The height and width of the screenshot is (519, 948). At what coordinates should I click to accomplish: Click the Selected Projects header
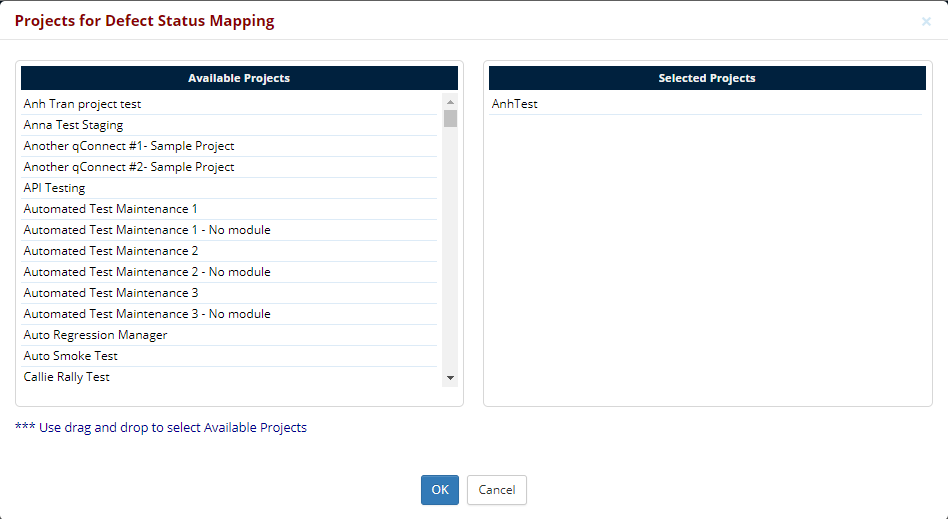click(x=707, y=78)
